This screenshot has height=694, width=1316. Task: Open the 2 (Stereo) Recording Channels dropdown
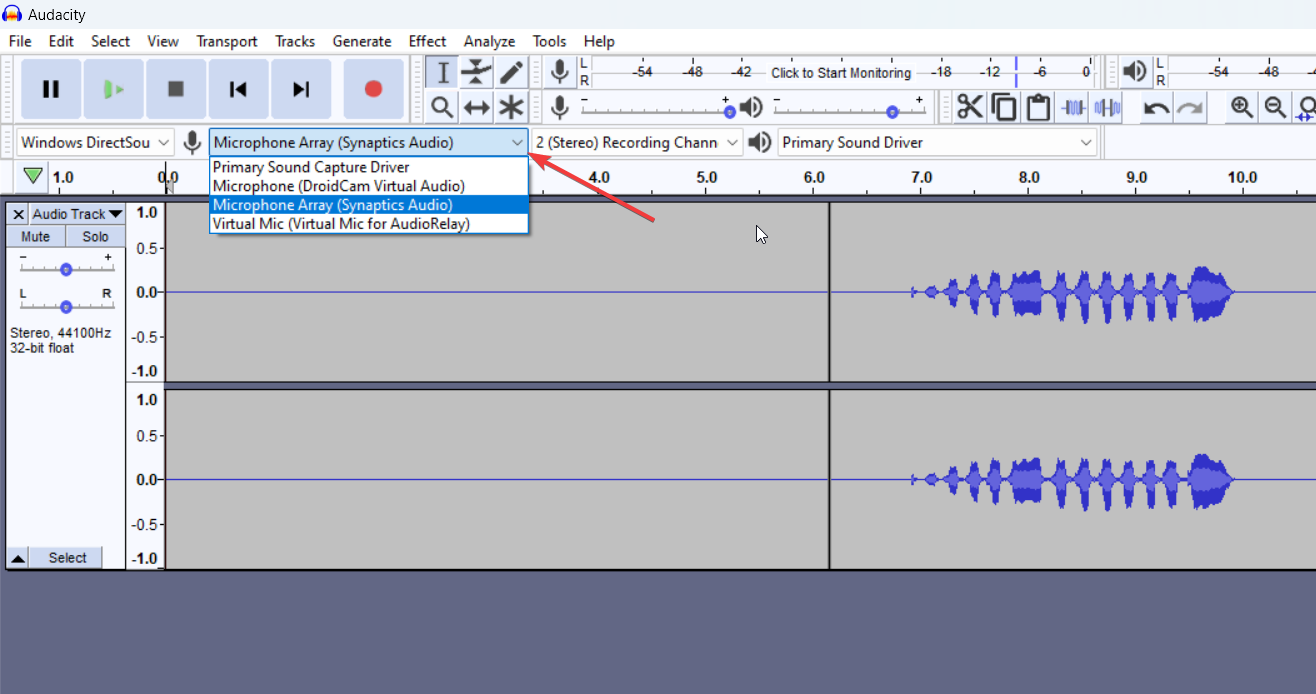(638, 142)
